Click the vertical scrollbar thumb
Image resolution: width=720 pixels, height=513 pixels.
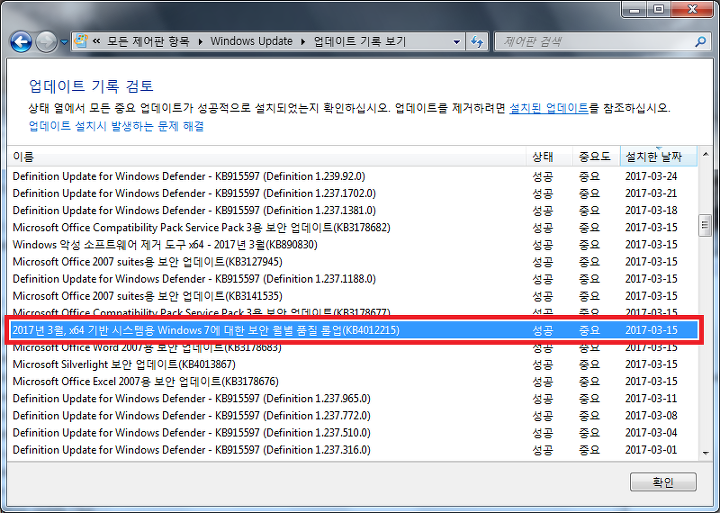coord(705,225)
